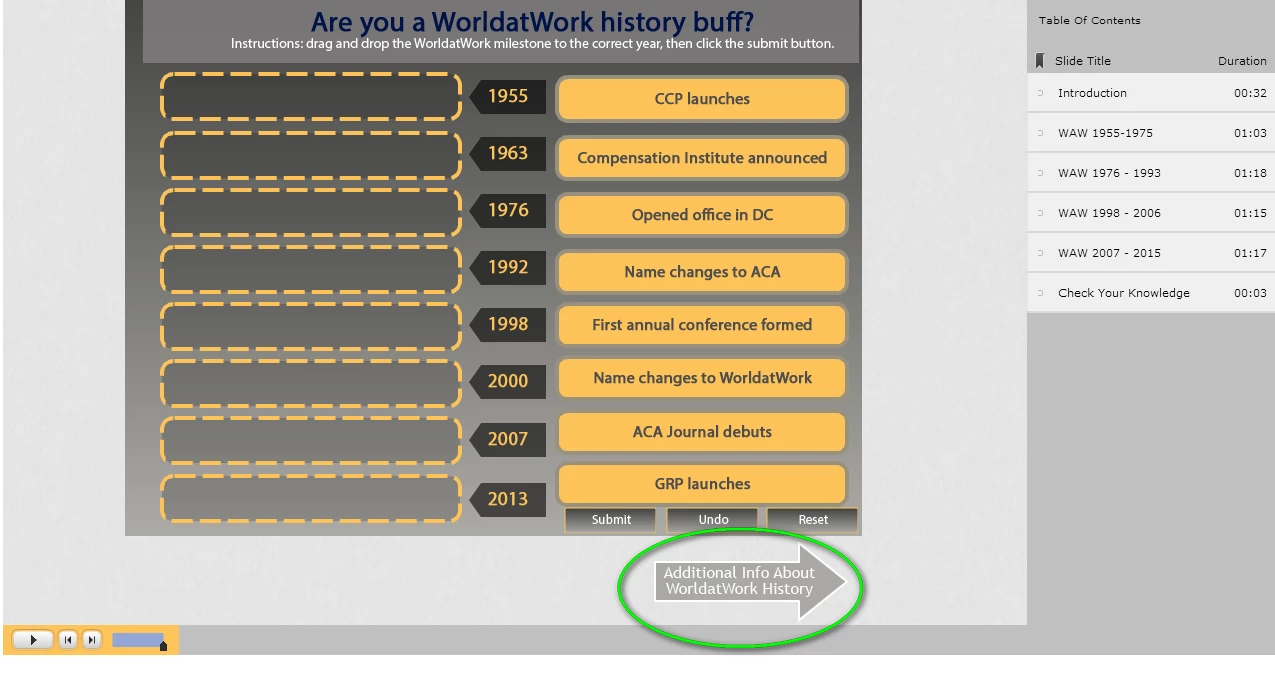Click the Undo button
The width and height of the screenshot is (1275, 675).
pos(713,520)
